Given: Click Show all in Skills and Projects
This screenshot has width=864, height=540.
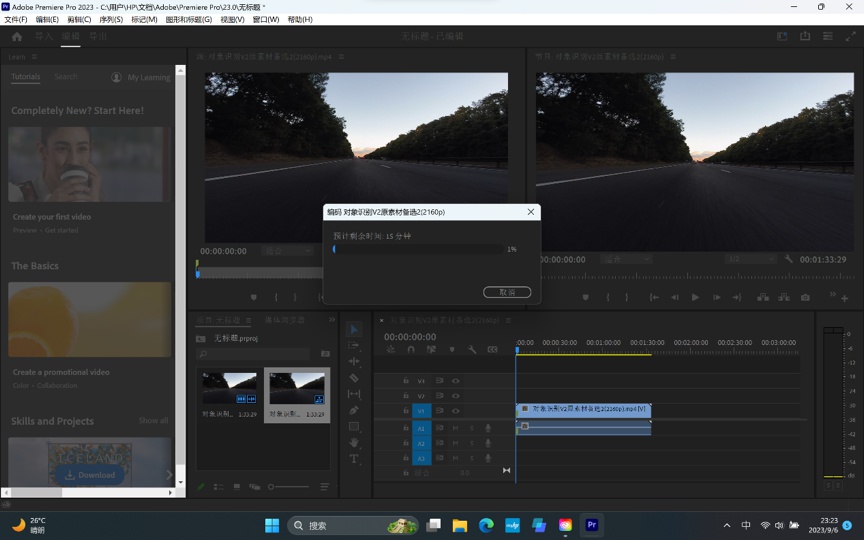Looking at the screenshot, I should click(x=153, y=420).
